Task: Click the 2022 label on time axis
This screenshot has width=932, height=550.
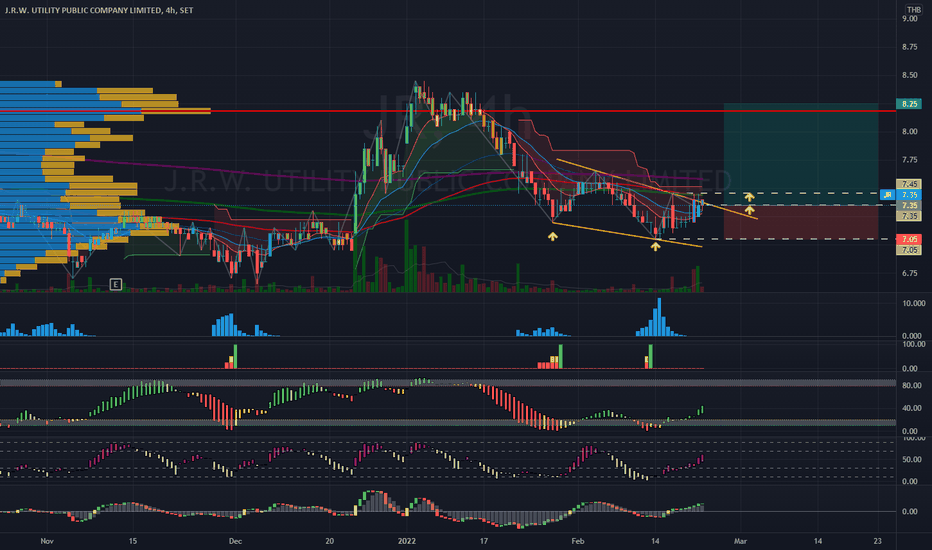Action: [407, 541]
